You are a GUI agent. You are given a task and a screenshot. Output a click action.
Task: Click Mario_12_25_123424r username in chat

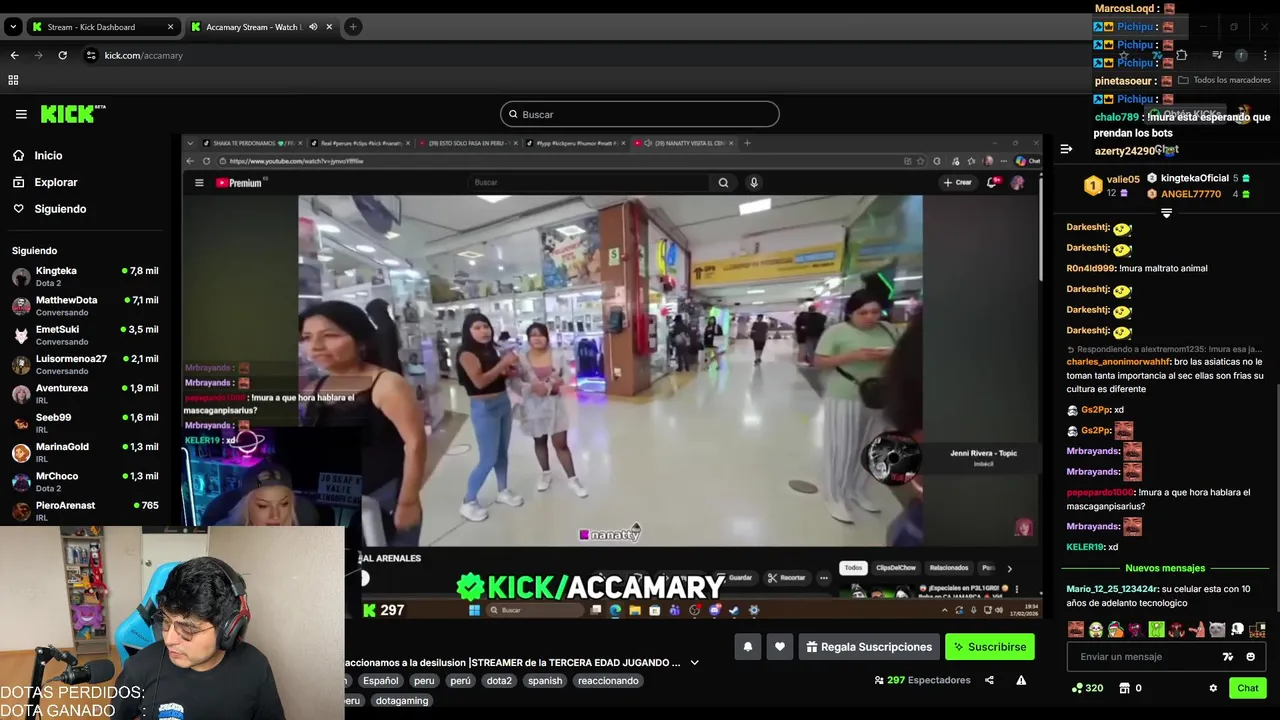(1112, 589)
